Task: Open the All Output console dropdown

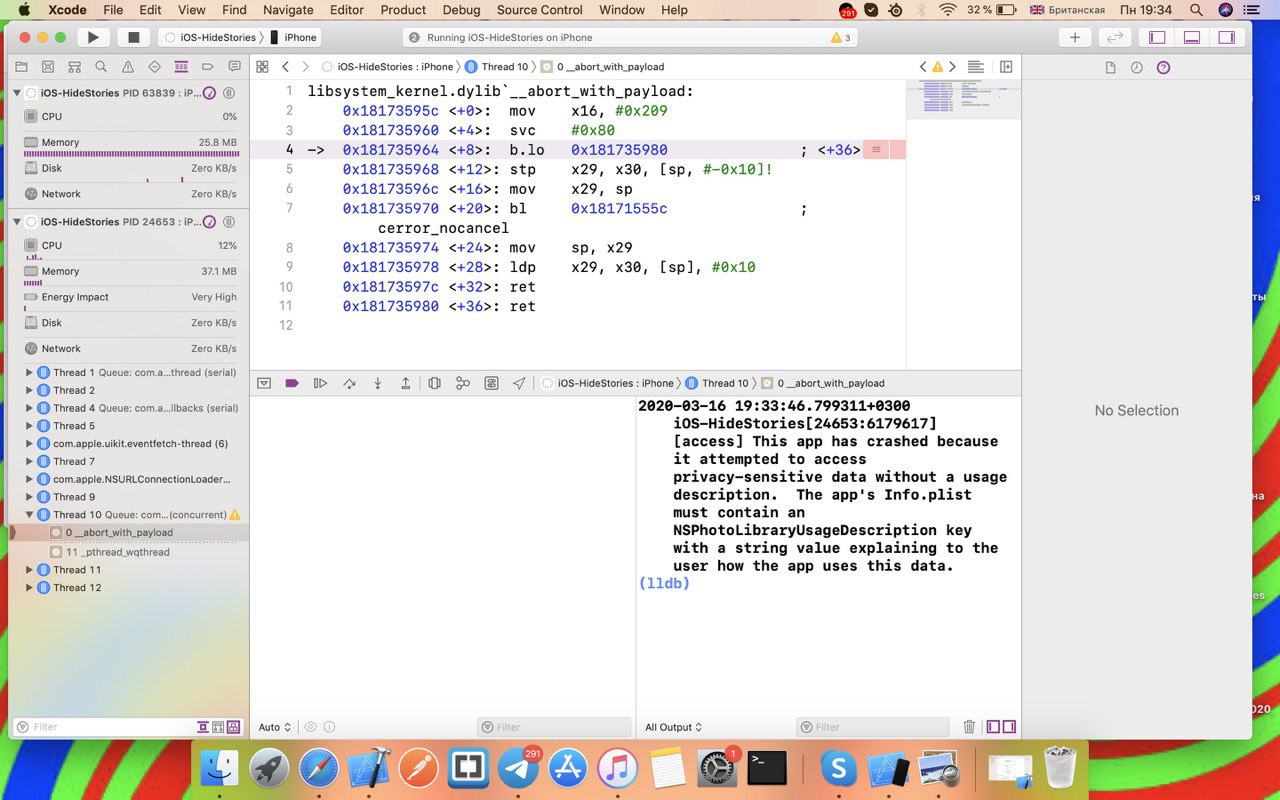Action: click(673, 727)
